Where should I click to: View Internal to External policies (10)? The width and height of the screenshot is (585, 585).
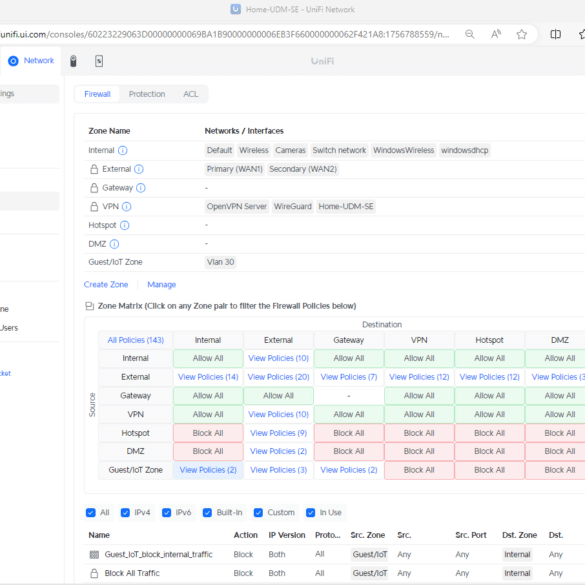point(278,358)
